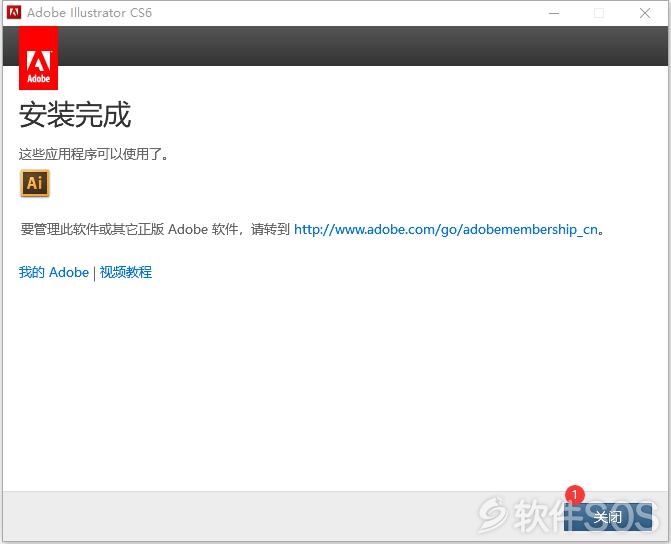
Task: Open the adobemembership_cn URL link
Action: pos(445,229)
